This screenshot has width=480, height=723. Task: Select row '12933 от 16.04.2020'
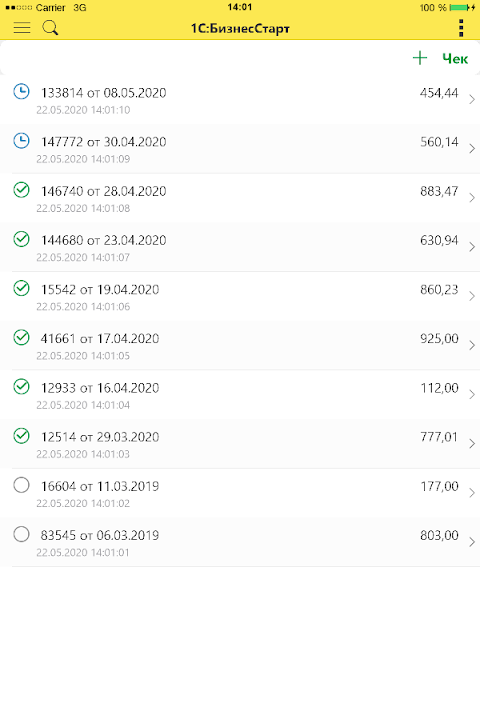240,395
